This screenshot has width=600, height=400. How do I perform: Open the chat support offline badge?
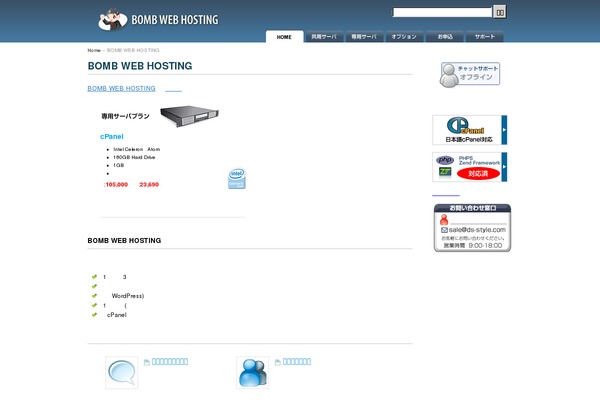(470, 74)
